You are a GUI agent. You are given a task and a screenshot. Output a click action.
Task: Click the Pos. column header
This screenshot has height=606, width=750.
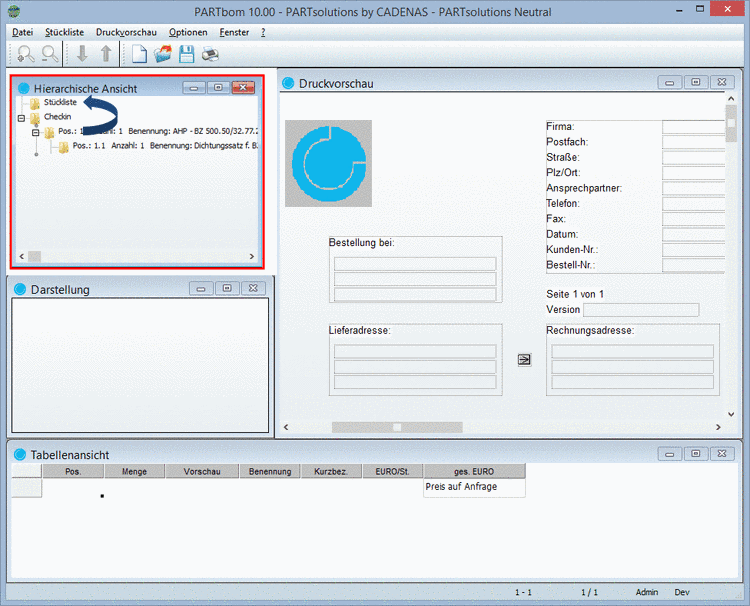(73, 471)
